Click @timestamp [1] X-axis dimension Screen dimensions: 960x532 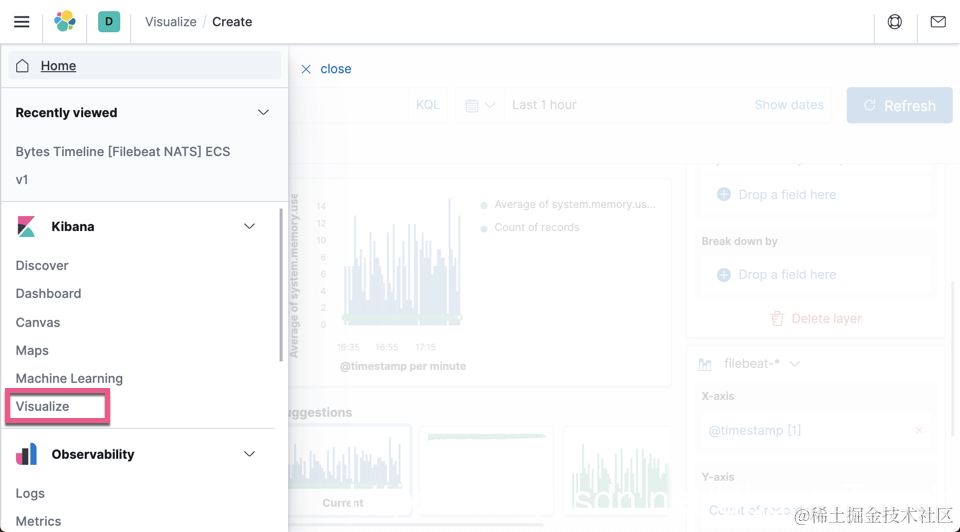pyautogui.click(x=754, y=430)
